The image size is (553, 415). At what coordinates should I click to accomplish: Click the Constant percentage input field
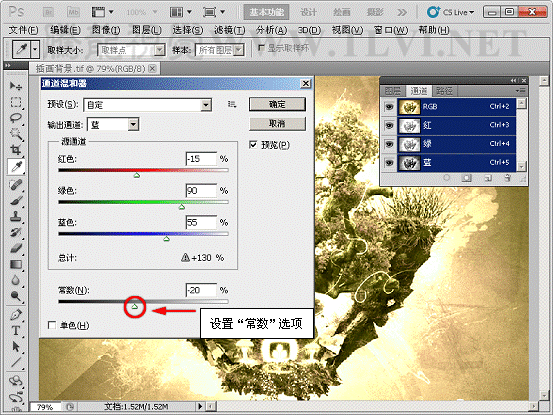(201, 290)
